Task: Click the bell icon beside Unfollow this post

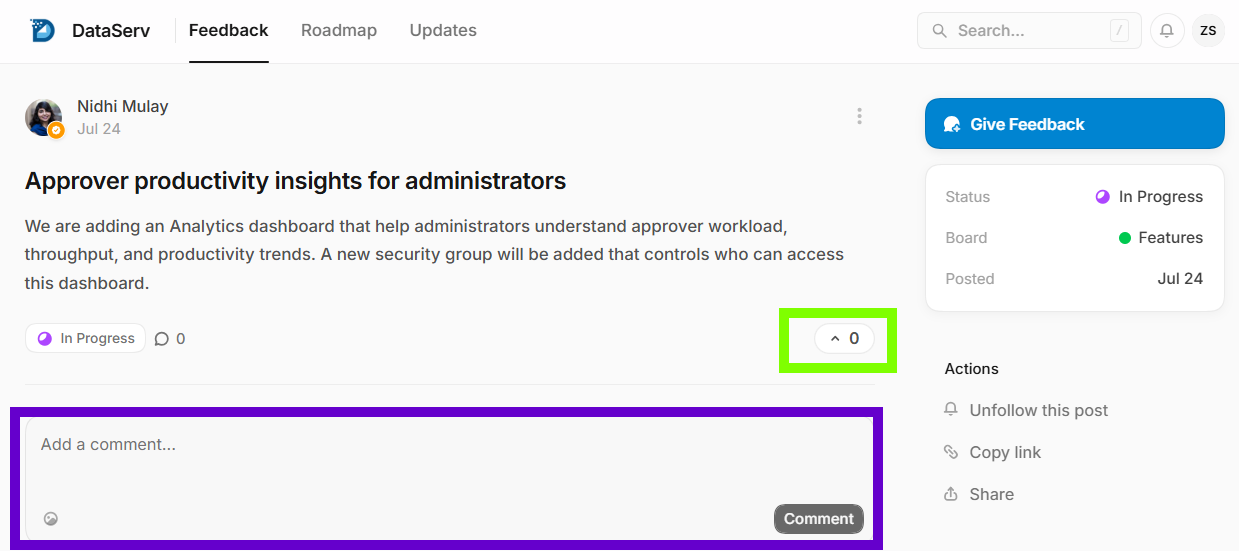Action: coord(951,410)
